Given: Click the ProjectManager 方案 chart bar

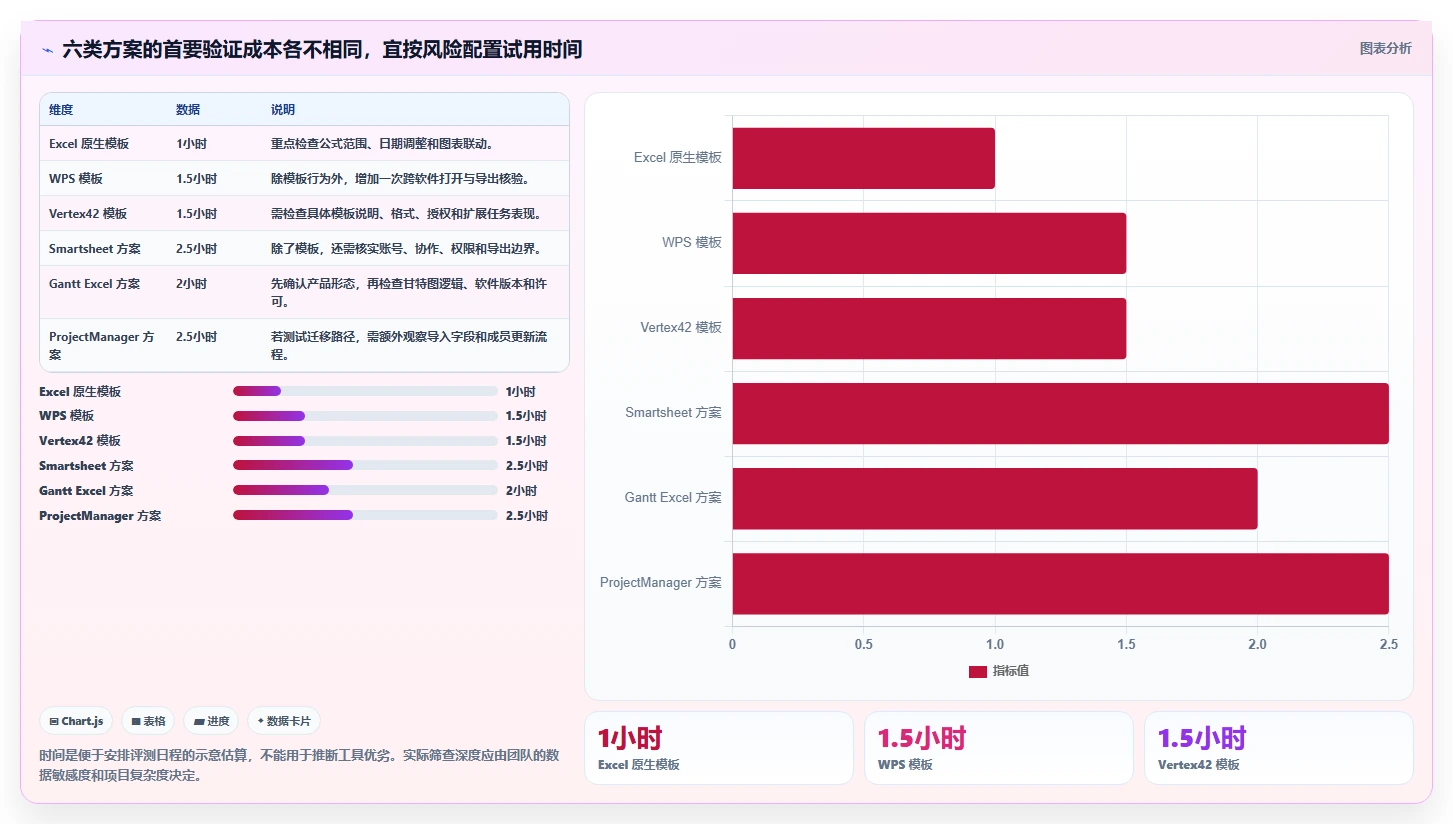Looking at the screenshot, I should point(1061,583).
